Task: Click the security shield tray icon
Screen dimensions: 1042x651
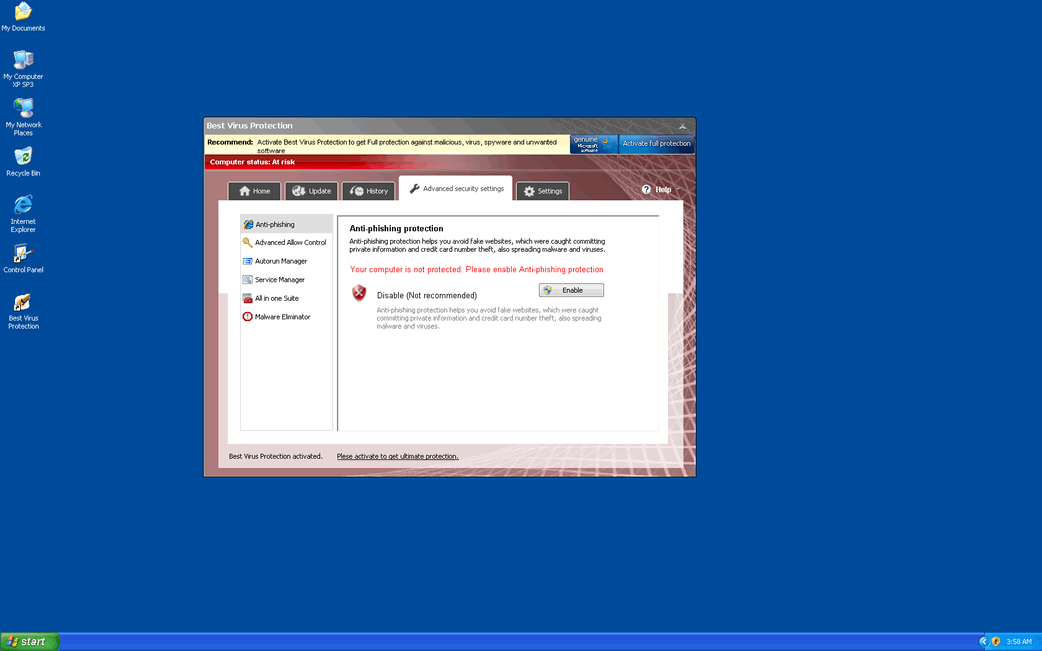Action: pos(996,641)
